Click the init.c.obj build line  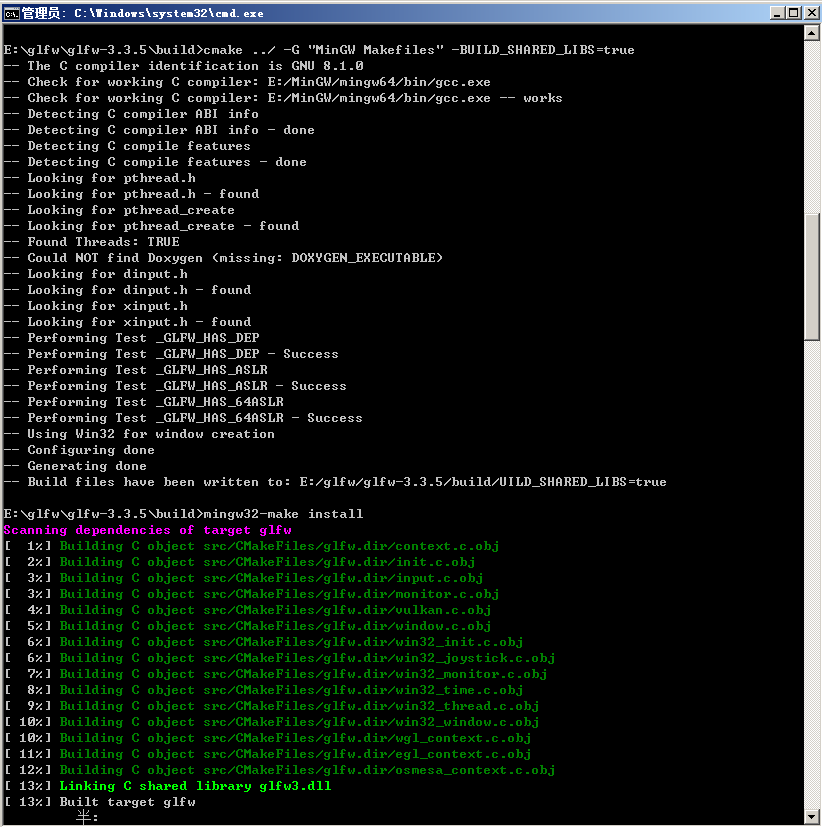tap(239, 562)
